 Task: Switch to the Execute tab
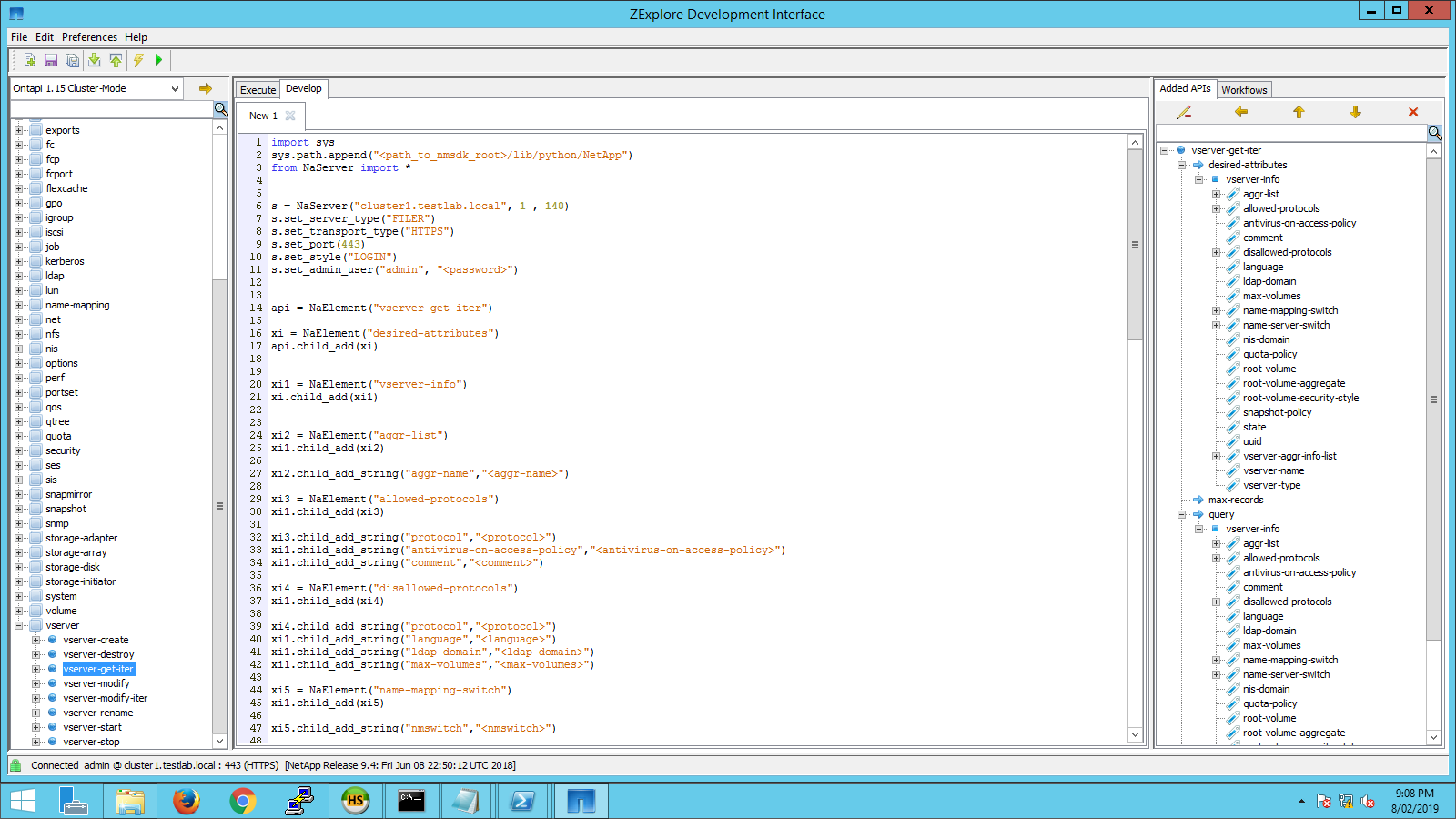coord(258,89)
